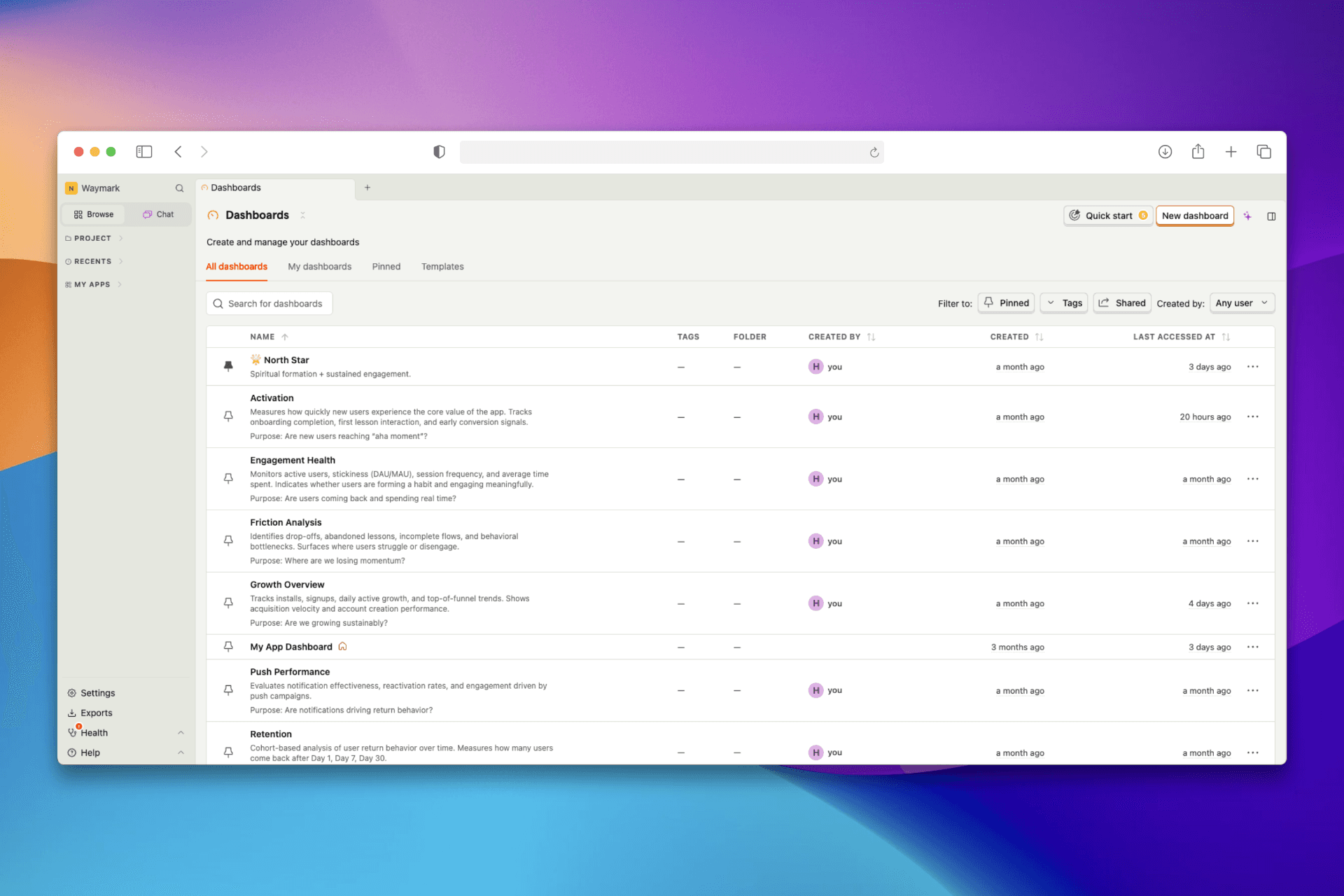
Task: Open the Engagement Health dashboard link
Action: [293, 461]
